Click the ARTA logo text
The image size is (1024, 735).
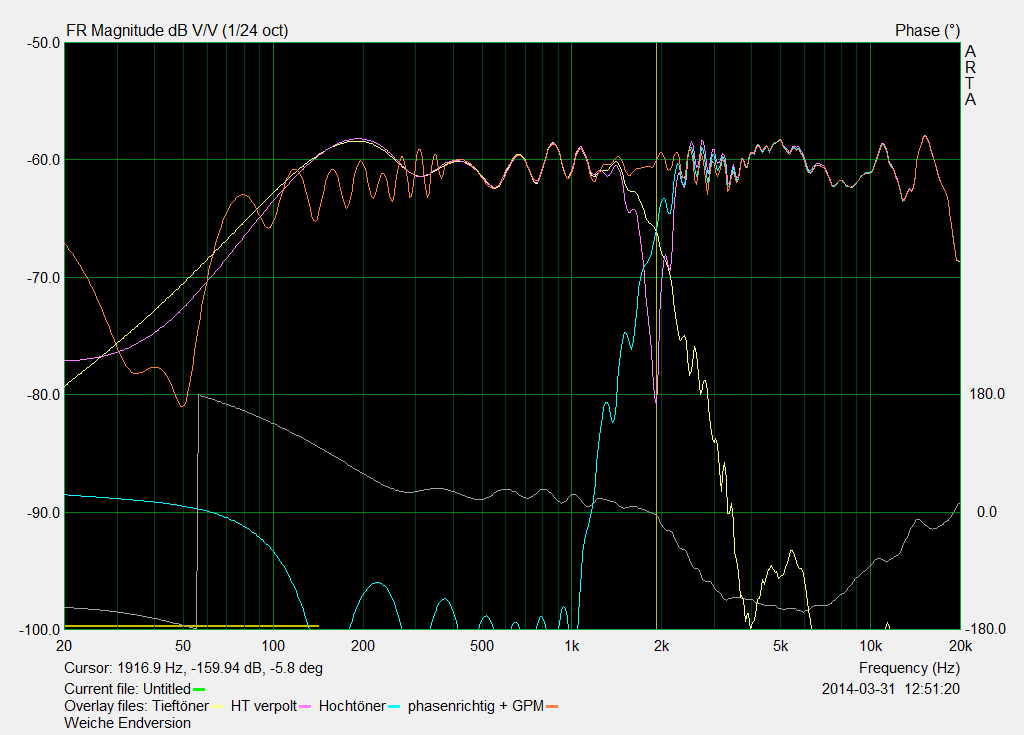click(969, 76)
